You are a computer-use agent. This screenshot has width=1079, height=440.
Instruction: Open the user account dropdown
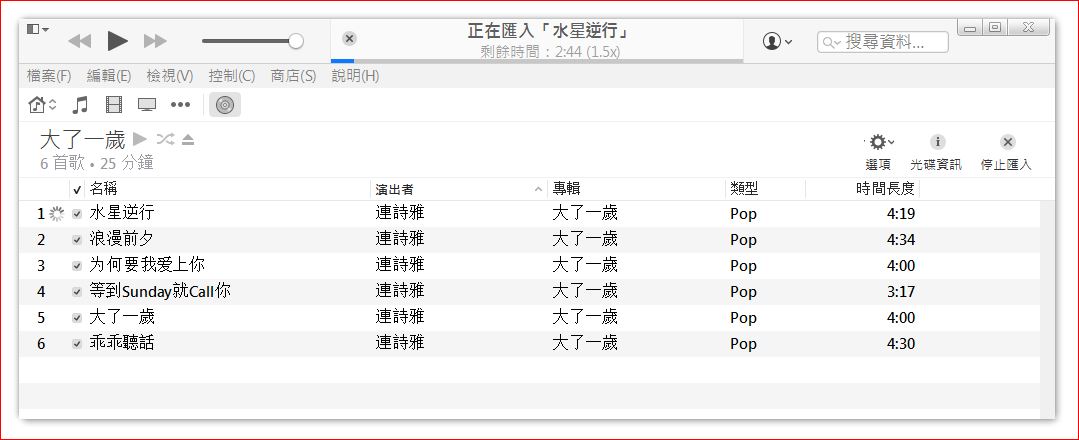click(777, 41)
